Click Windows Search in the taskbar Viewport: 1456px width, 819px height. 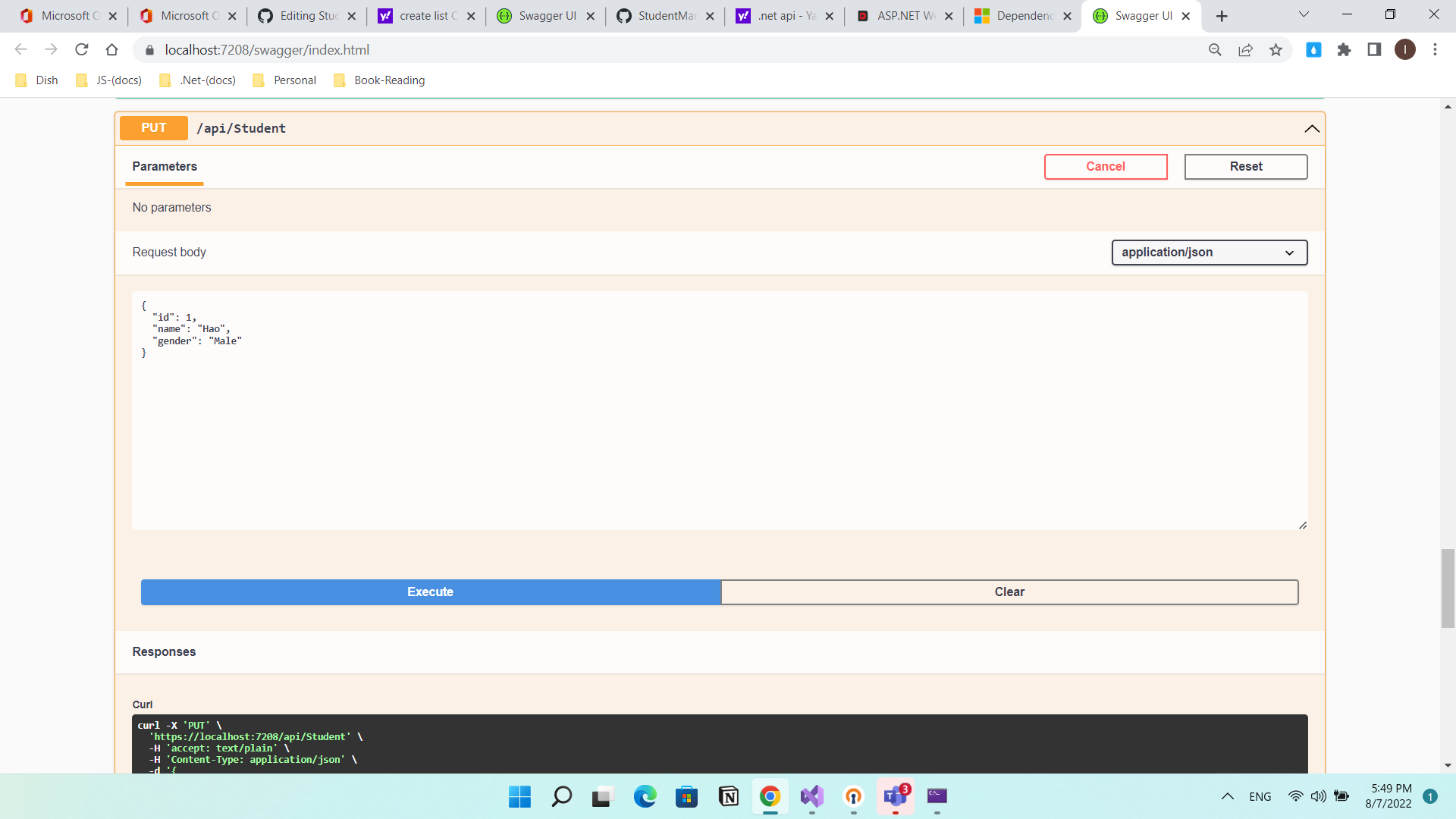click(x=561, y=797)
